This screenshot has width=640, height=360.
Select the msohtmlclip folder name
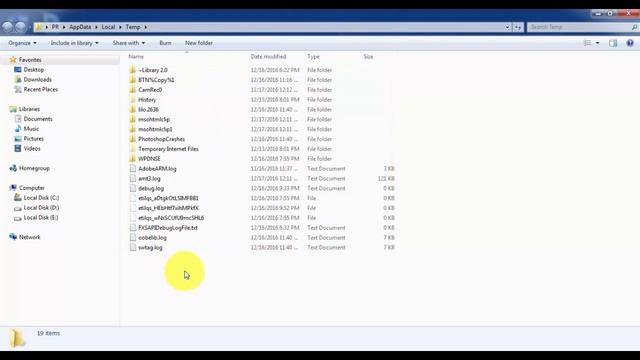(154, 119)
